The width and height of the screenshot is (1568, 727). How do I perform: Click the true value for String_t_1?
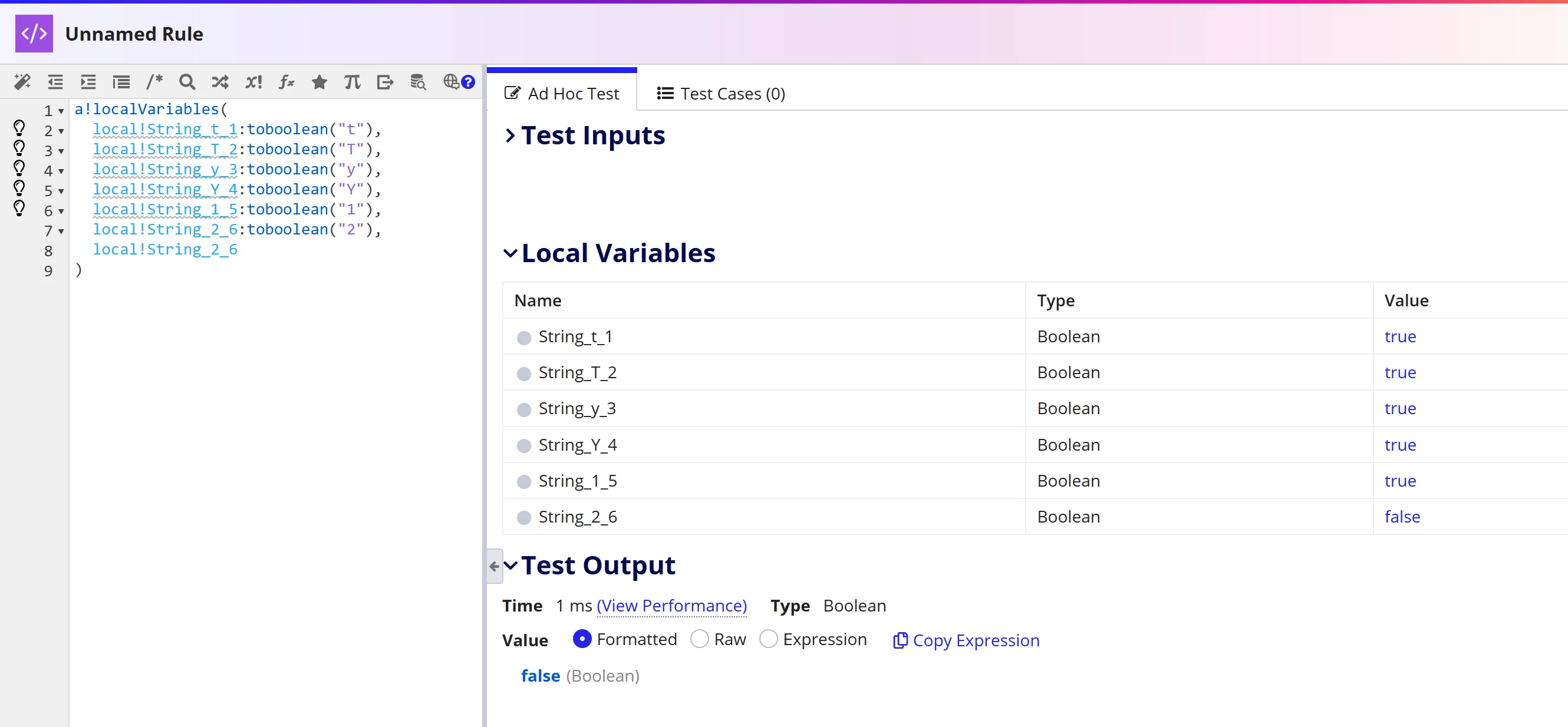(1400, 336)
